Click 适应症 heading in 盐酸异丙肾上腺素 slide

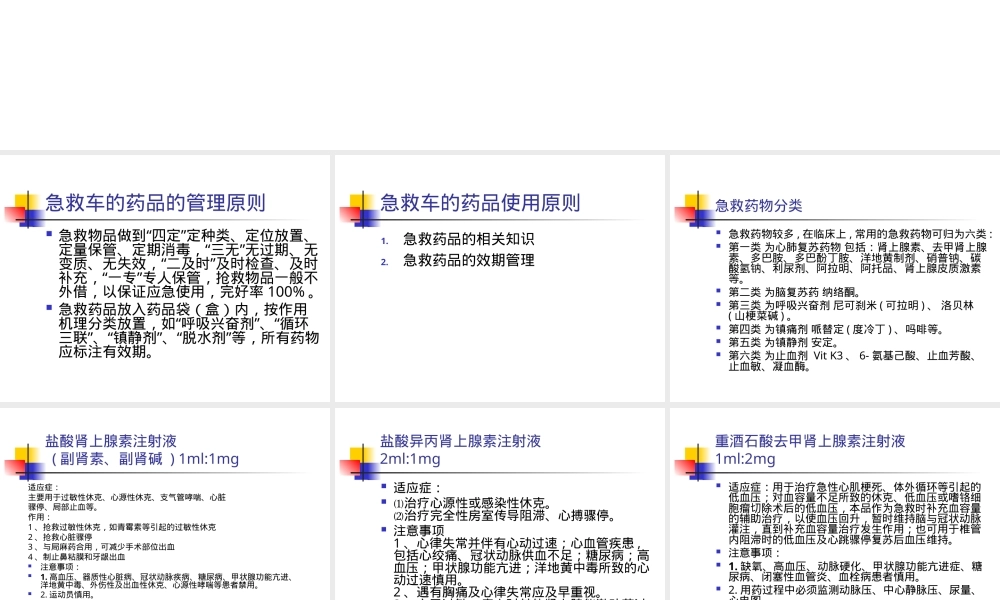point(418,488)
